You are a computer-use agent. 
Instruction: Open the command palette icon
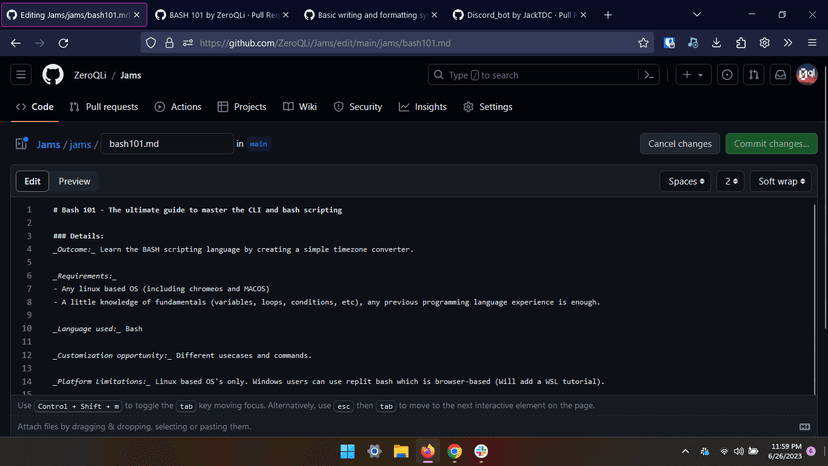(649, 75)
